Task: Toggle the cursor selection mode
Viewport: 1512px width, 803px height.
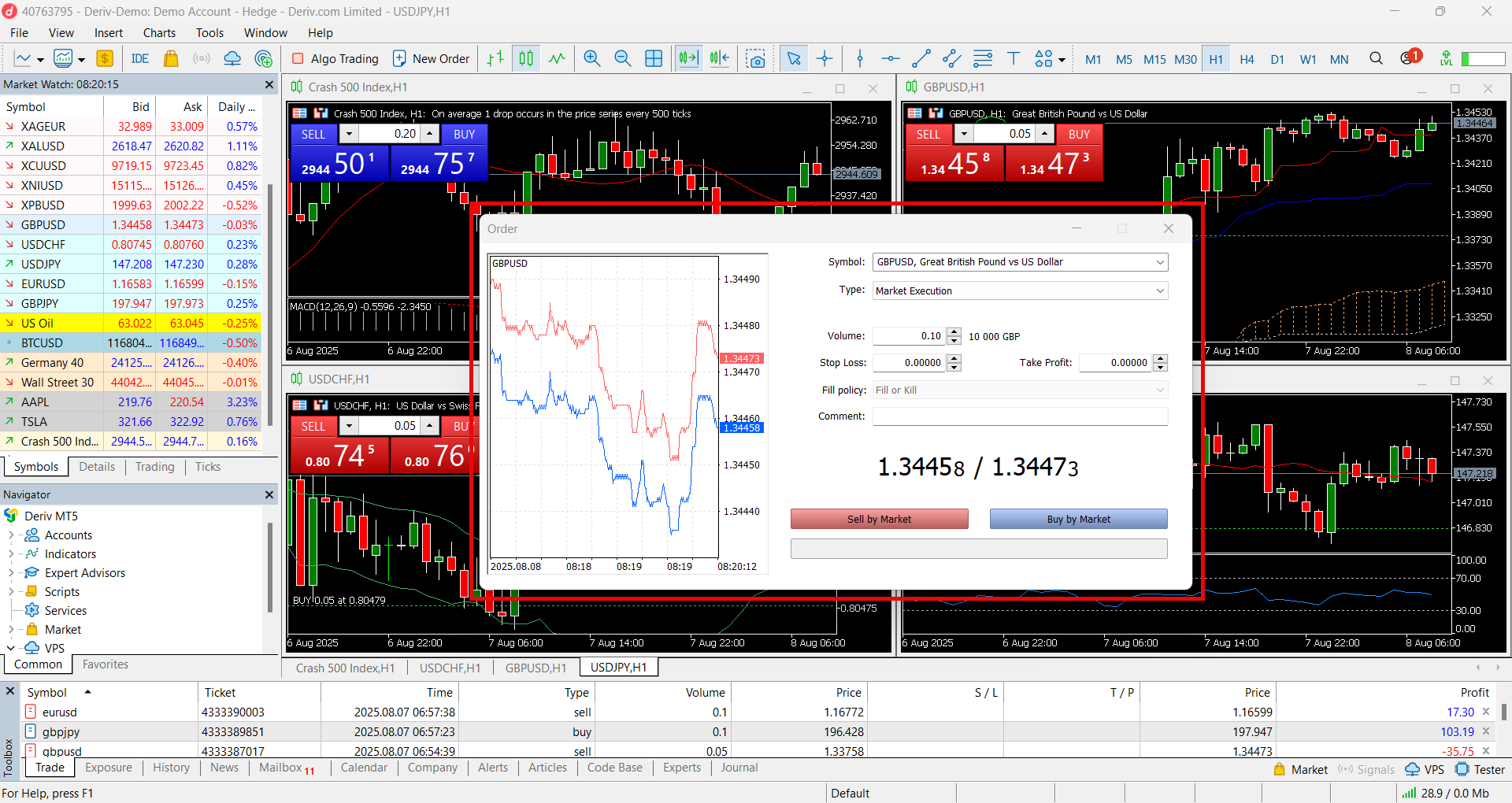Action: tap(794, 58)
